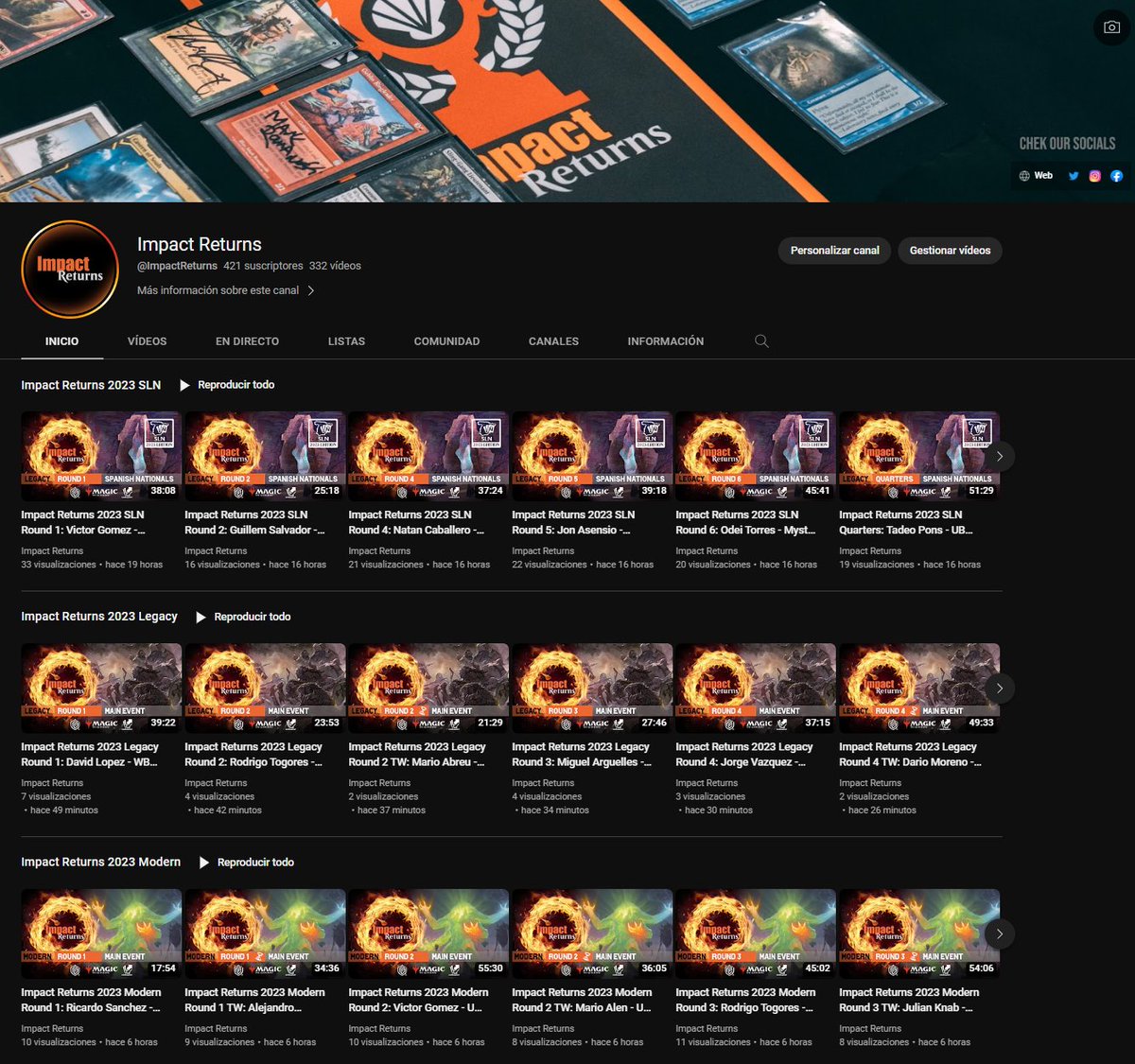Open the Facebook social icon on banner
1135x1064 pixels.
coord(1117,176)
